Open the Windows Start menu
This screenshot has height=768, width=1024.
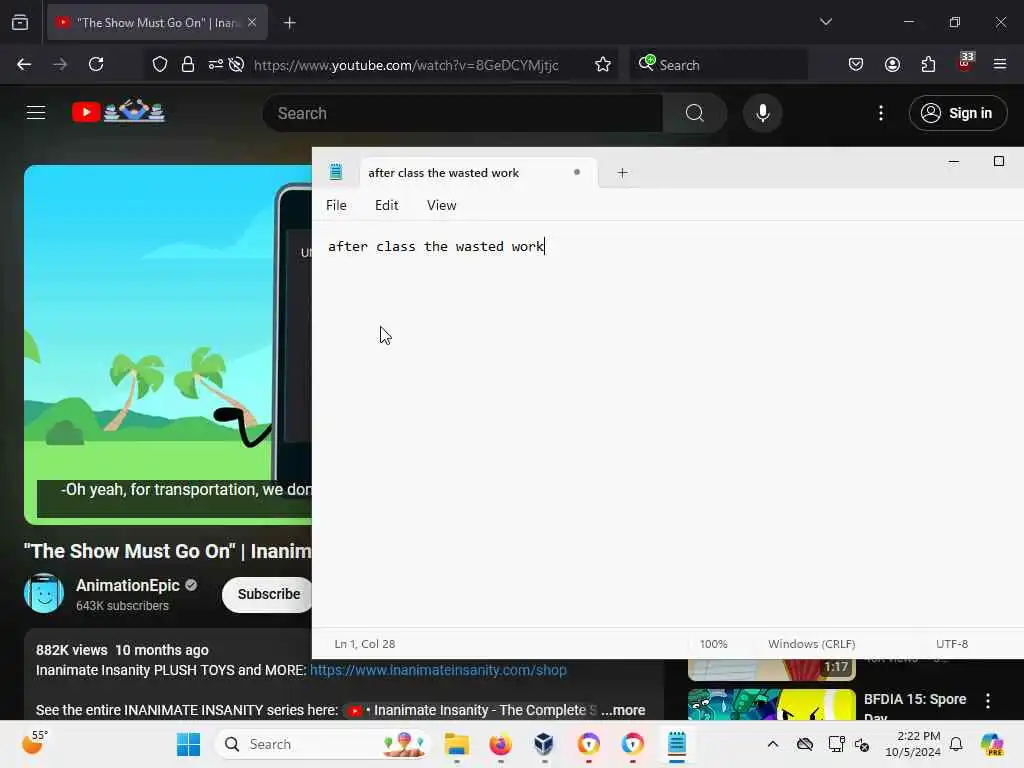pyautogui.click(x=189, y=744)
